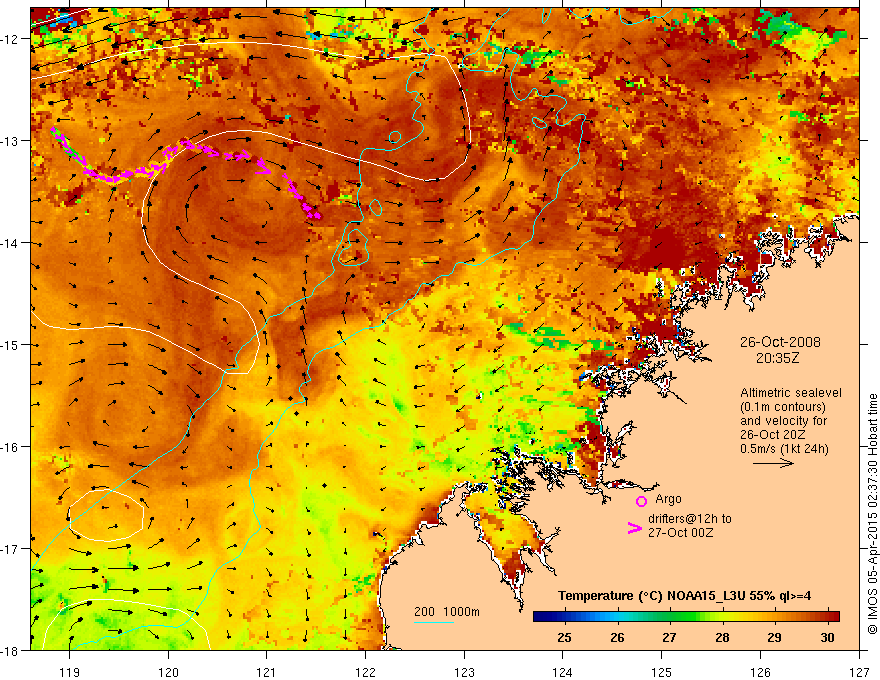Click the longitude label 122
The image size is (880, 680).
(365, 672)
